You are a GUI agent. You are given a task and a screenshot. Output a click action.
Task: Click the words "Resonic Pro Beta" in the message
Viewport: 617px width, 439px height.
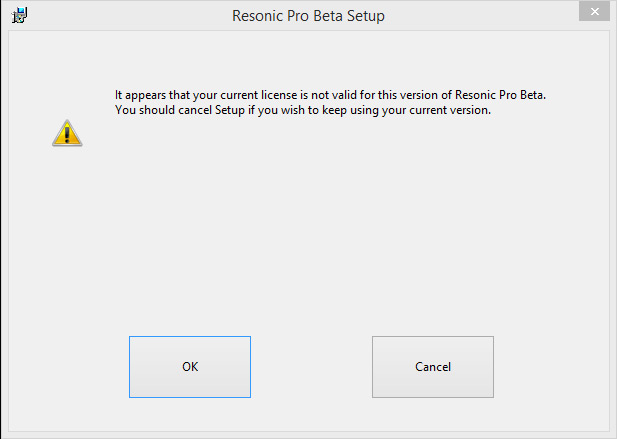[501, 96]
